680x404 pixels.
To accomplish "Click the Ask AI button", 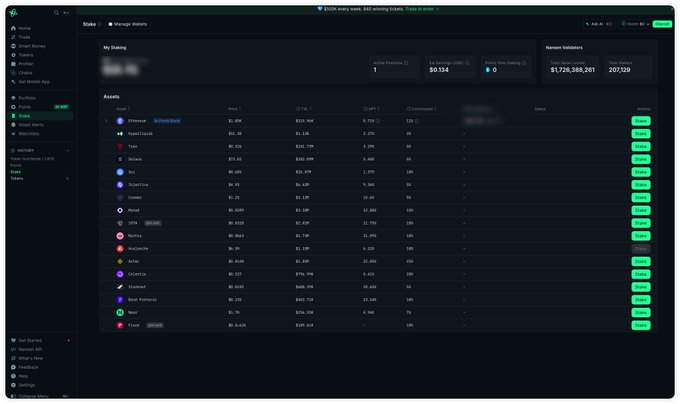I will 598,24.
